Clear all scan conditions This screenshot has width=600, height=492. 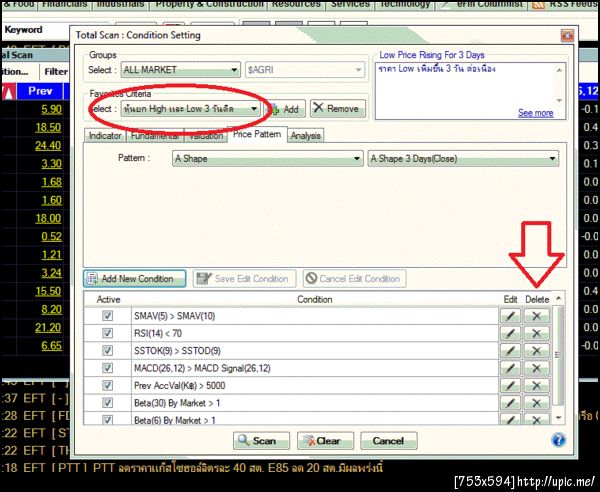(x=325, y=441)
